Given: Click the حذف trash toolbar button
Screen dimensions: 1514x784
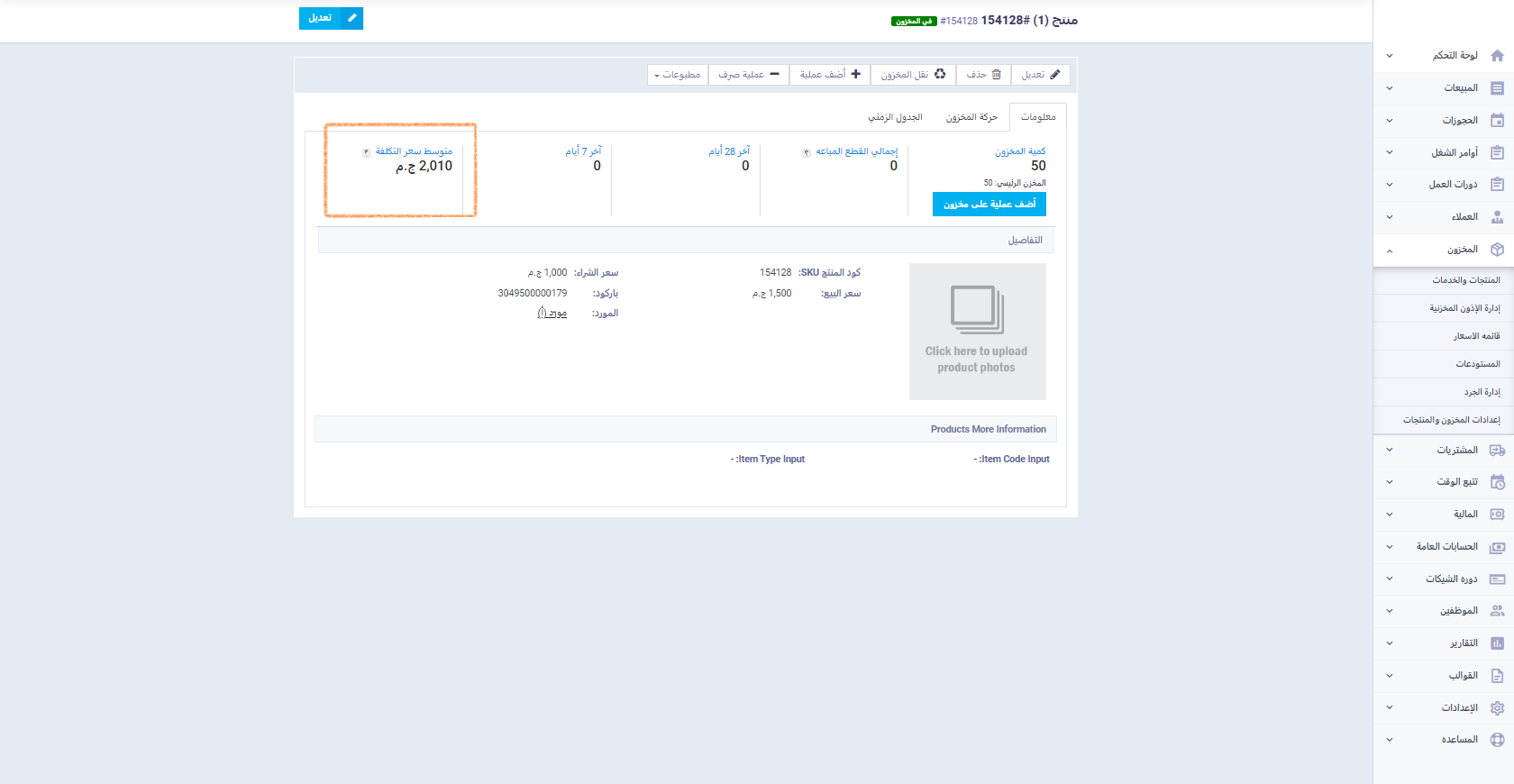Looking at the screenshot, I should pyautogui.click(x=983, y=75).
